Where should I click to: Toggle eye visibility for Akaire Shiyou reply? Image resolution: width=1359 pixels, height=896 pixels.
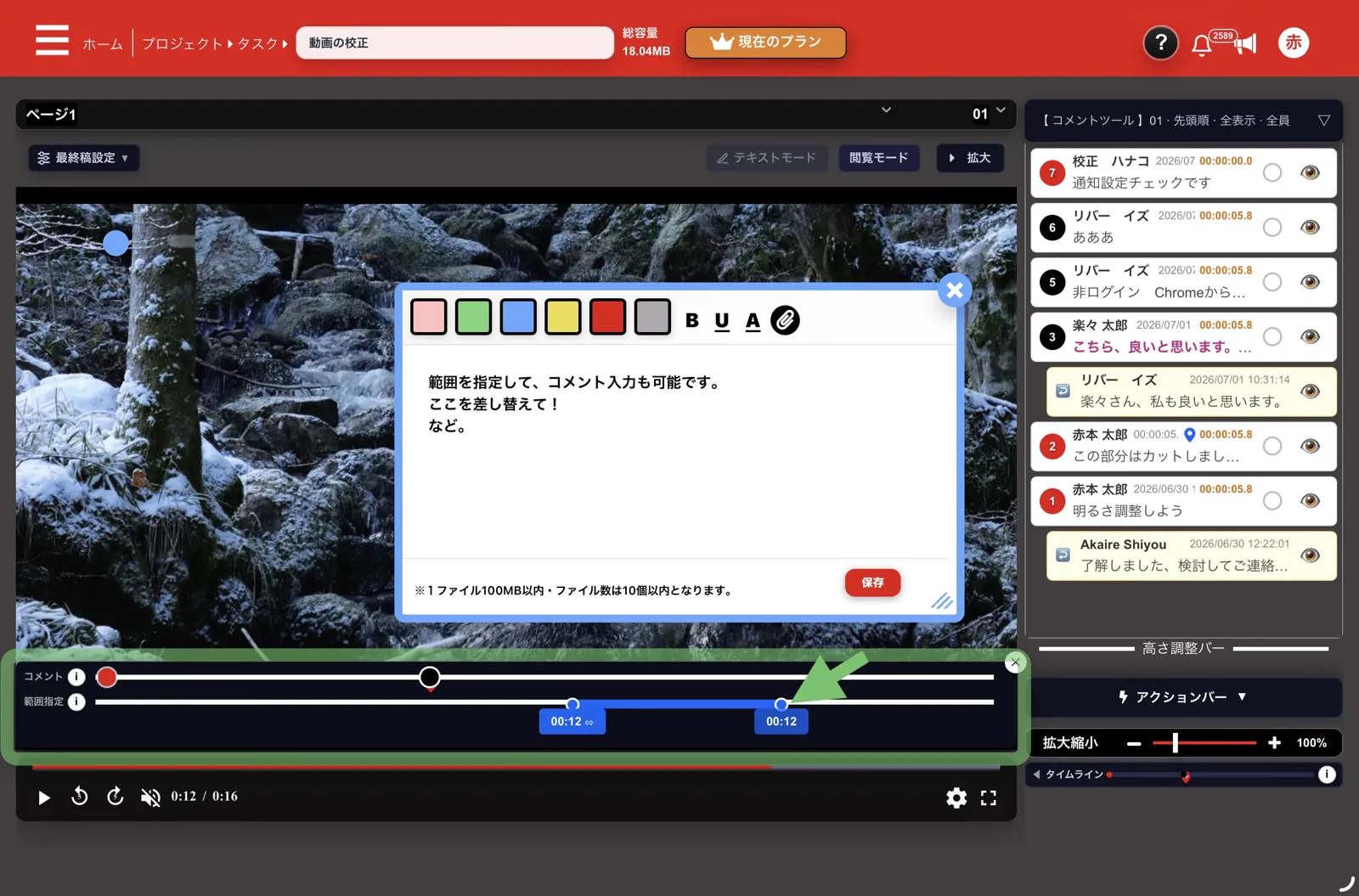coord(1311,555)
